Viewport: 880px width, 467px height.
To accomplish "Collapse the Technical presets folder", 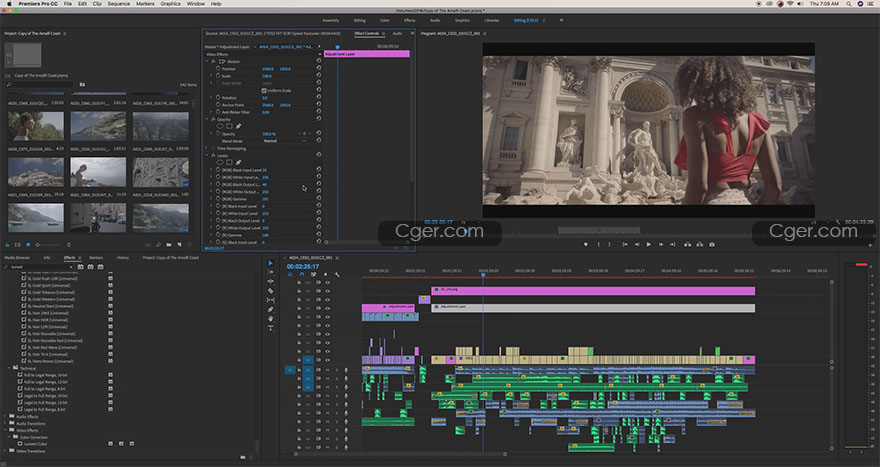I will 9,368.
